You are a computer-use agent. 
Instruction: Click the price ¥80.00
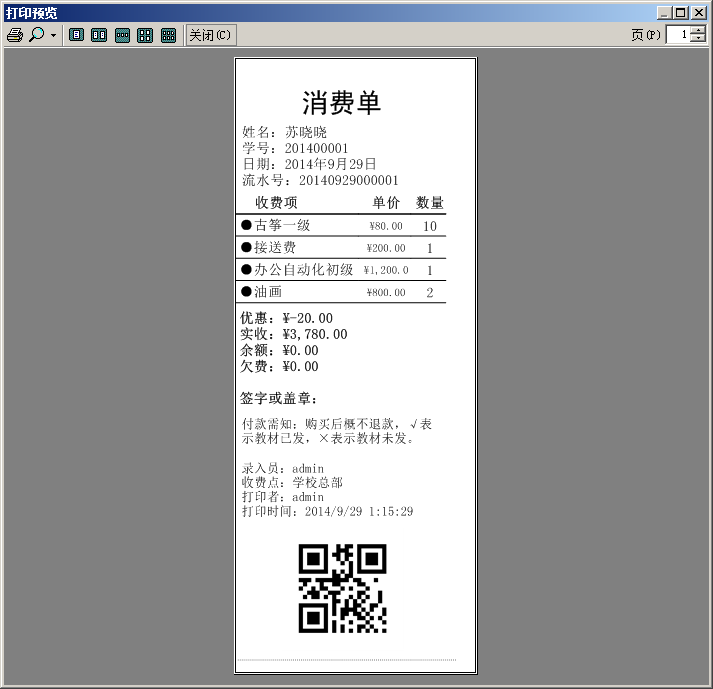pyautogui.click(x=386, y=226)
